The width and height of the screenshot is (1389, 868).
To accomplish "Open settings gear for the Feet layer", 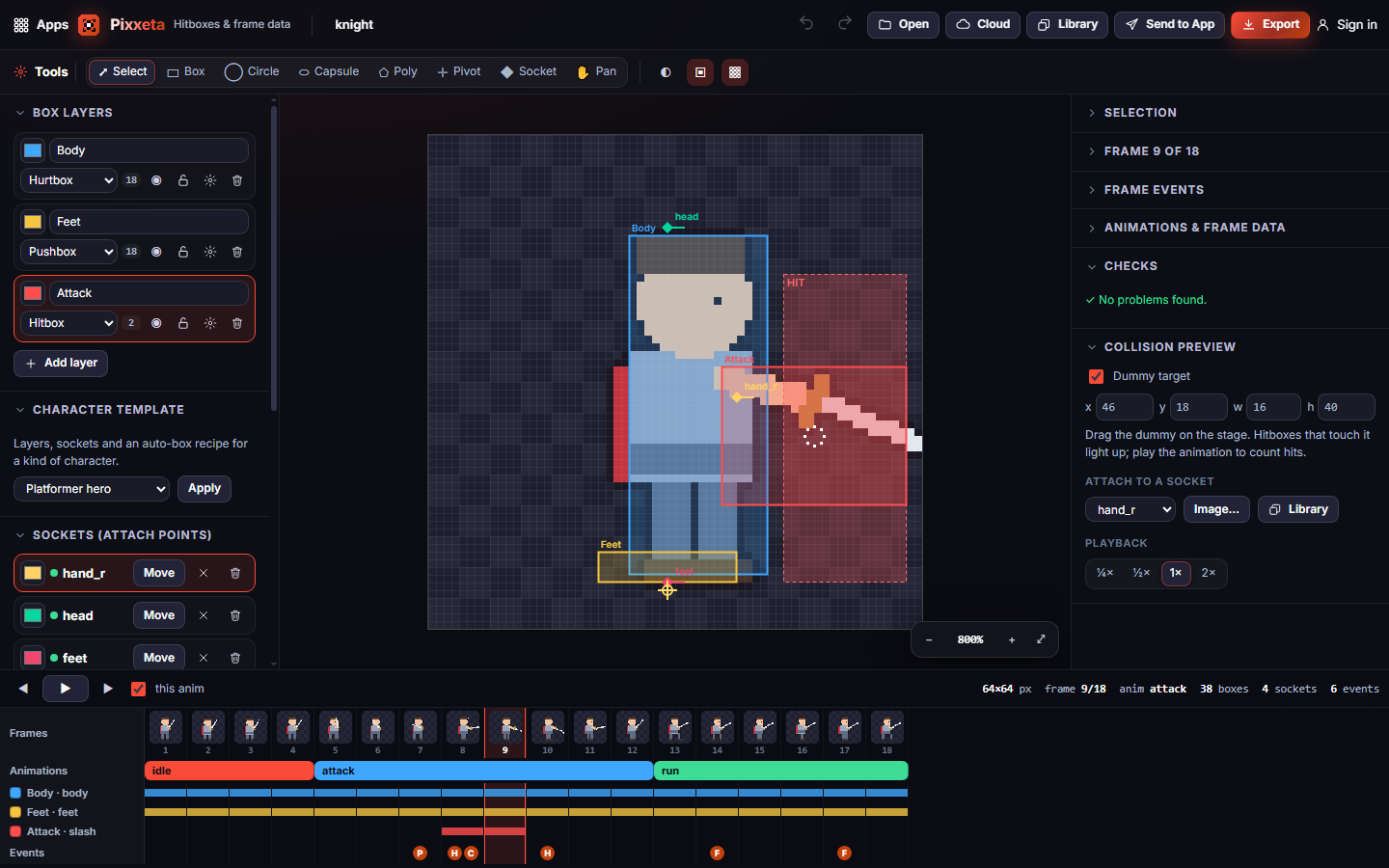I will tap(210, 252).
